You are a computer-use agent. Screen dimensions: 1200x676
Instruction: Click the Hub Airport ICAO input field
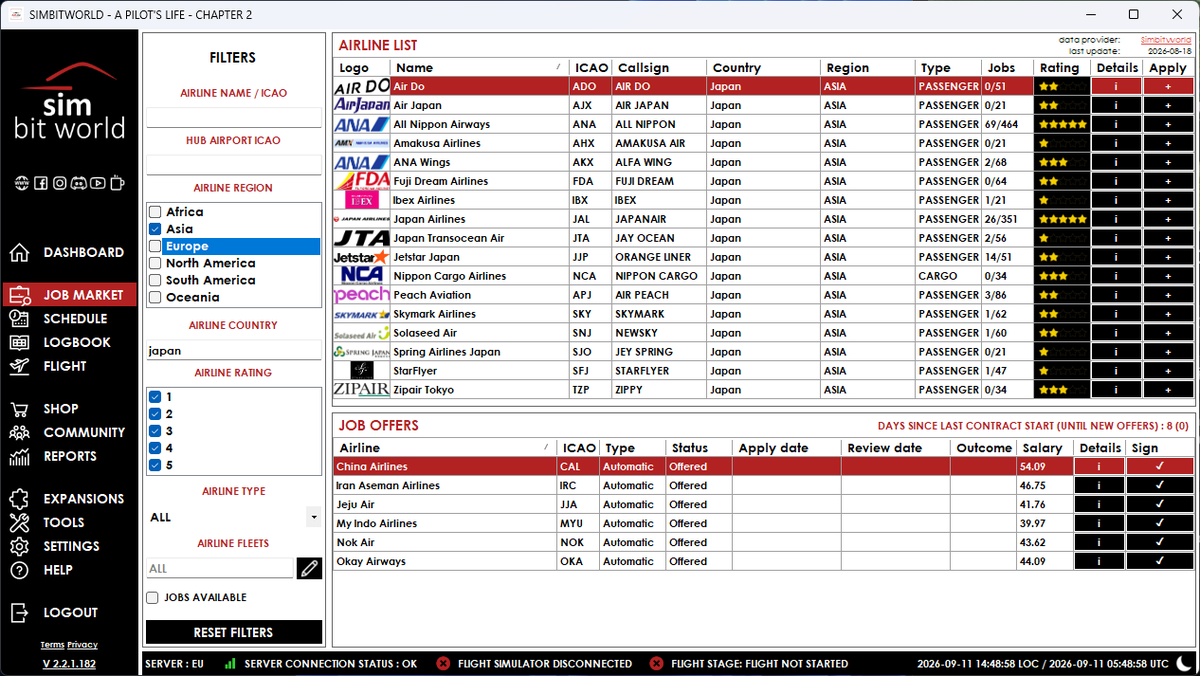[x=234, y=164]
